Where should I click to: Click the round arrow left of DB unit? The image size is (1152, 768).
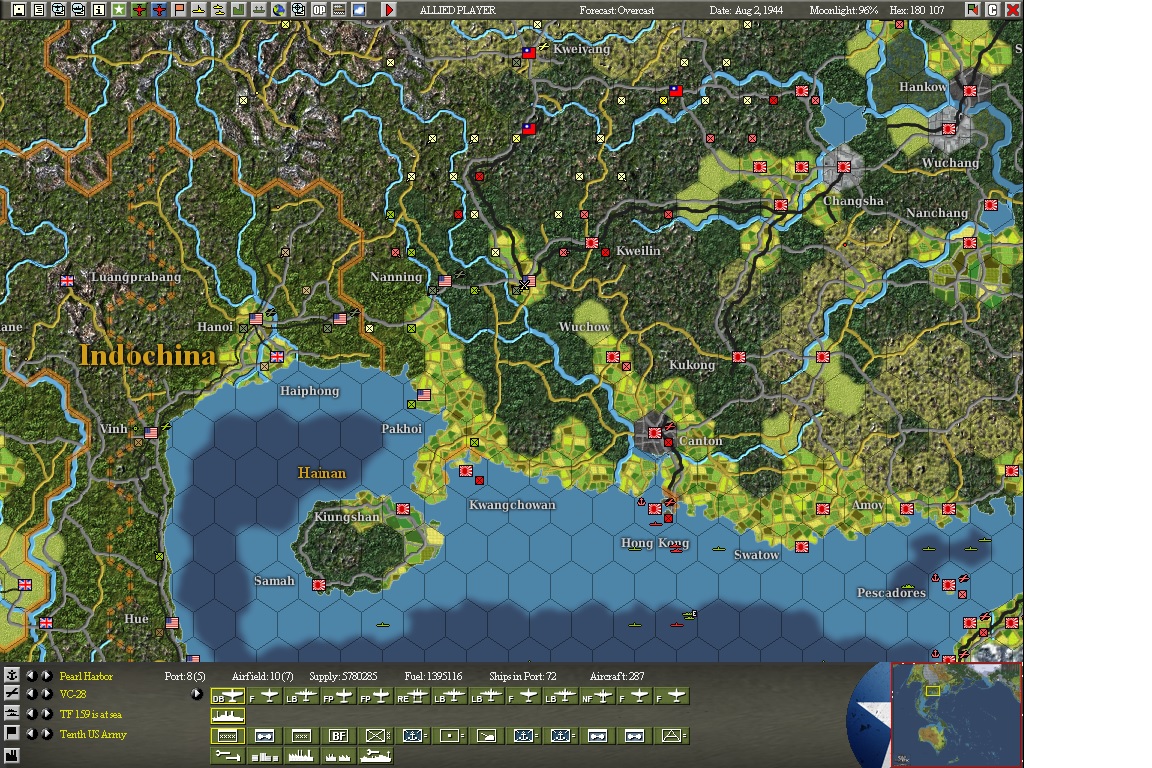[197, 694]
